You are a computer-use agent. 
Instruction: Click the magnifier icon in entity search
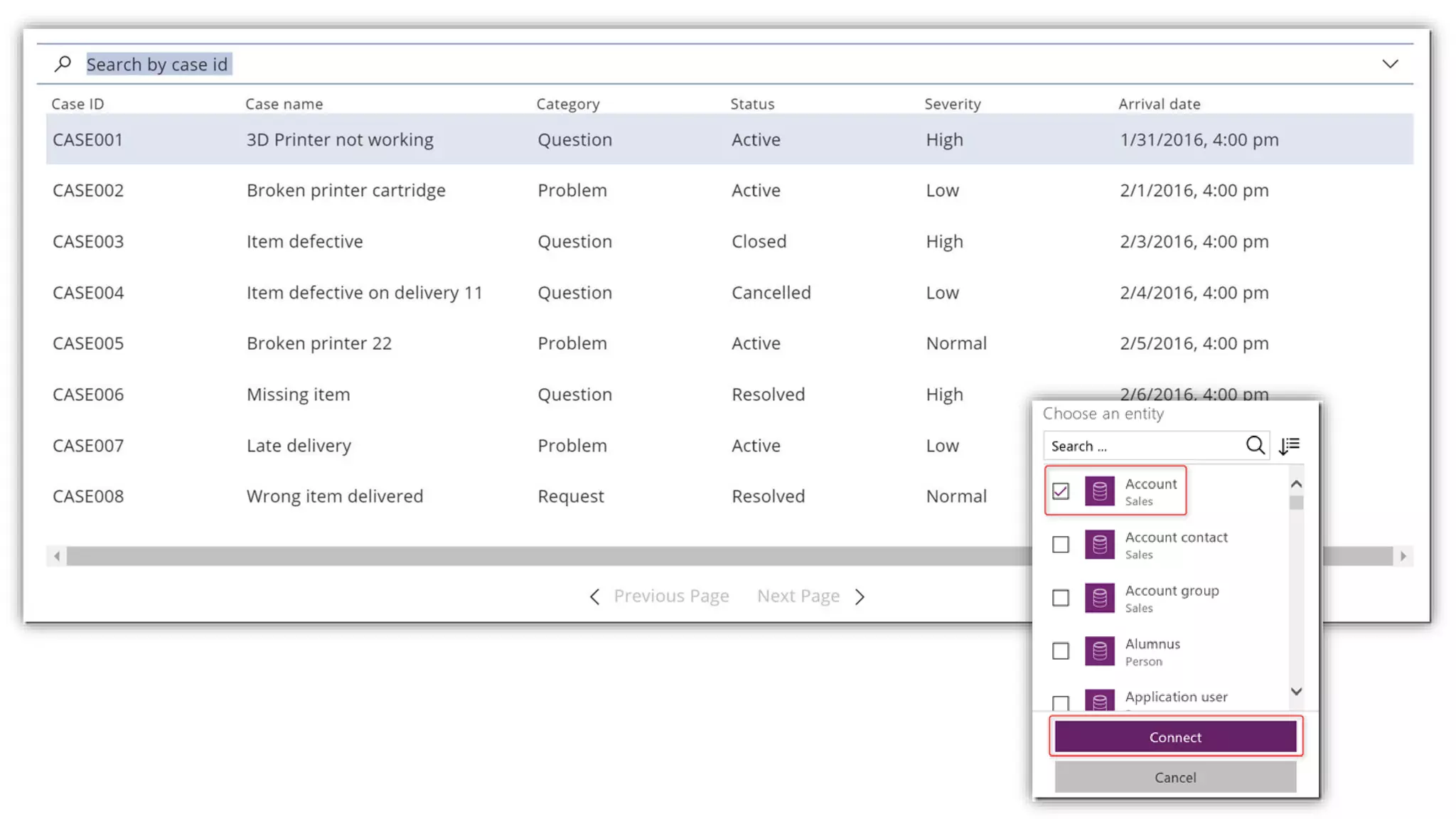1255,445
